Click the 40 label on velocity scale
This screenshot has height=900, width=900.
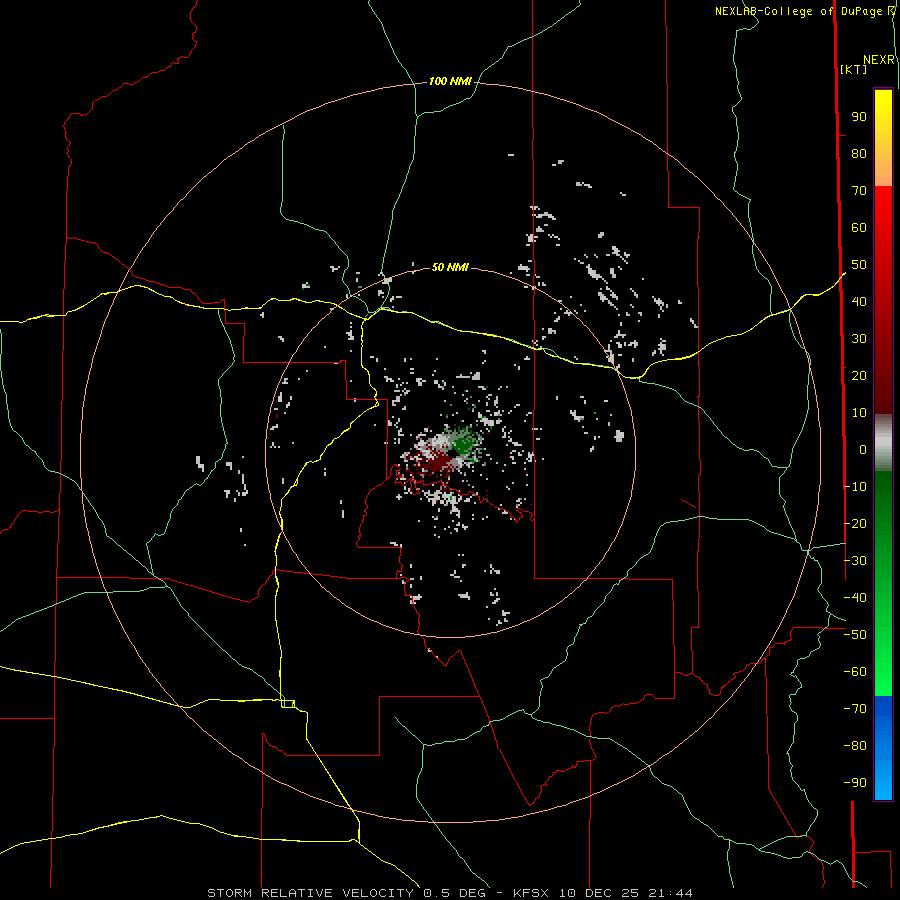[859, 301]
